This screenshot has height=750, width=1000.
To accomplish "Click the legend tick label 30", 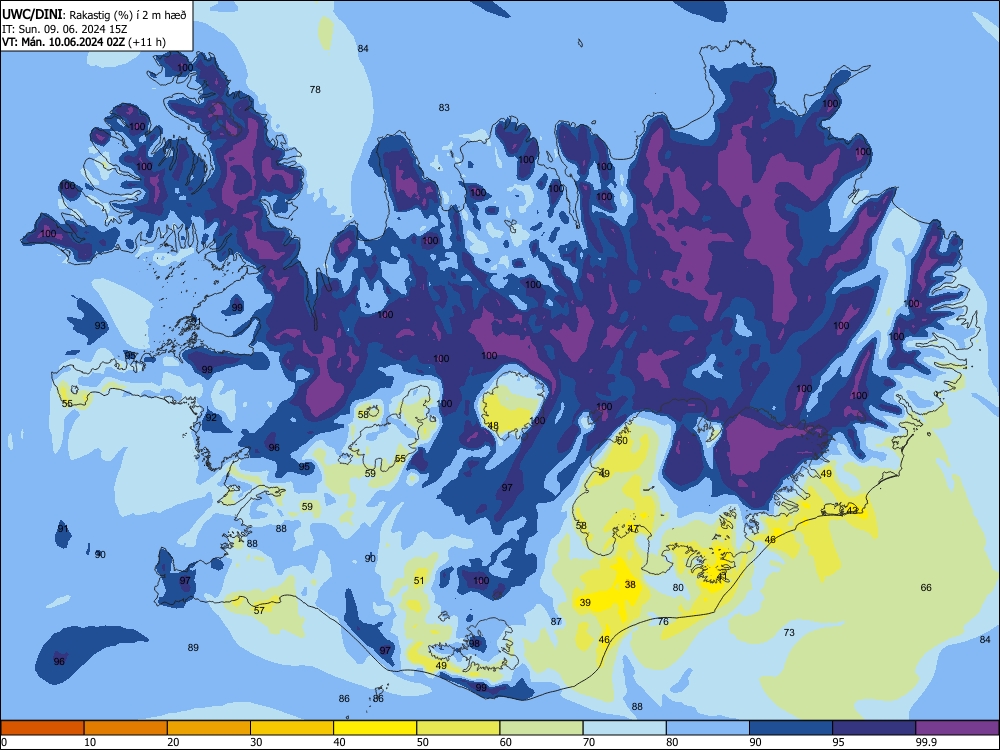I will 256,742.
